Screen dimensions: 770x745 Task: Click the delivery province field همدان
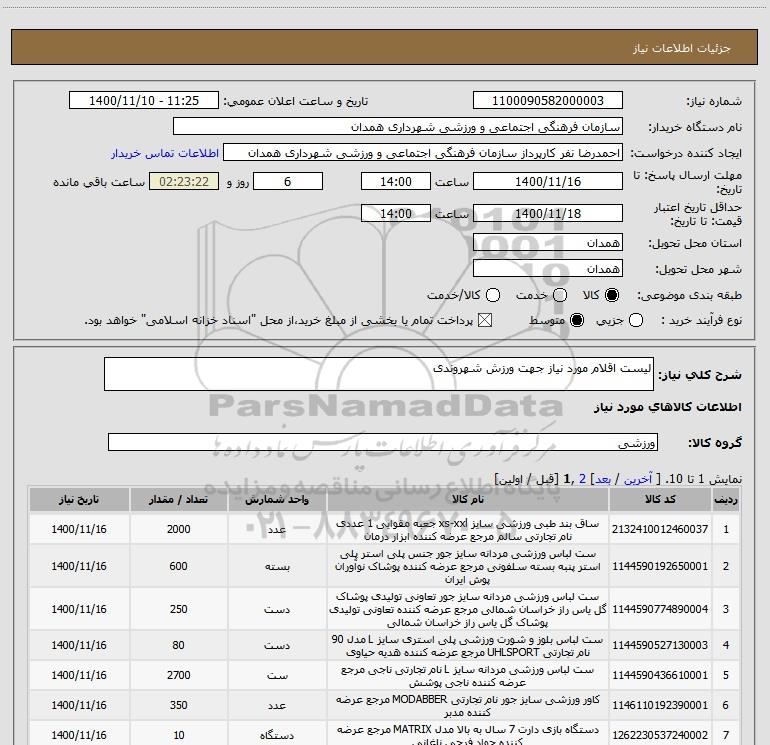548,243
